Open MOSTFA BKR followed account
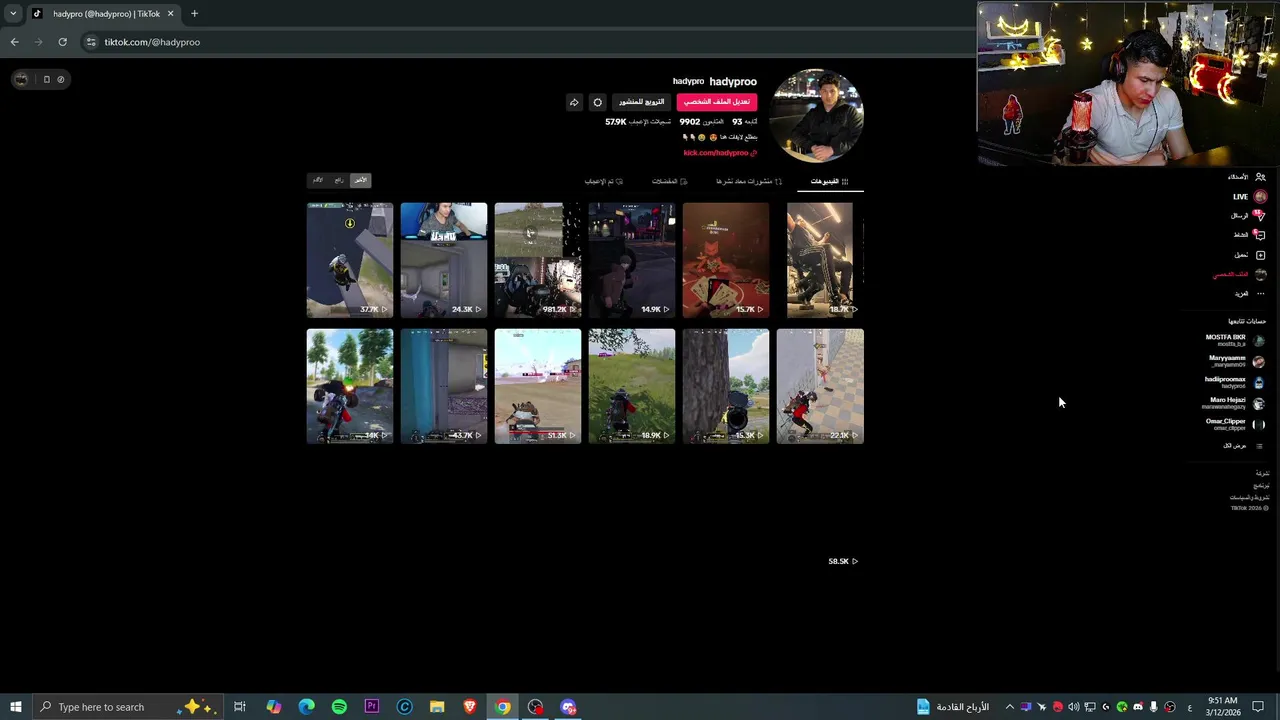The width and height of the screenshot is (1280, 720). point(1234,340)
